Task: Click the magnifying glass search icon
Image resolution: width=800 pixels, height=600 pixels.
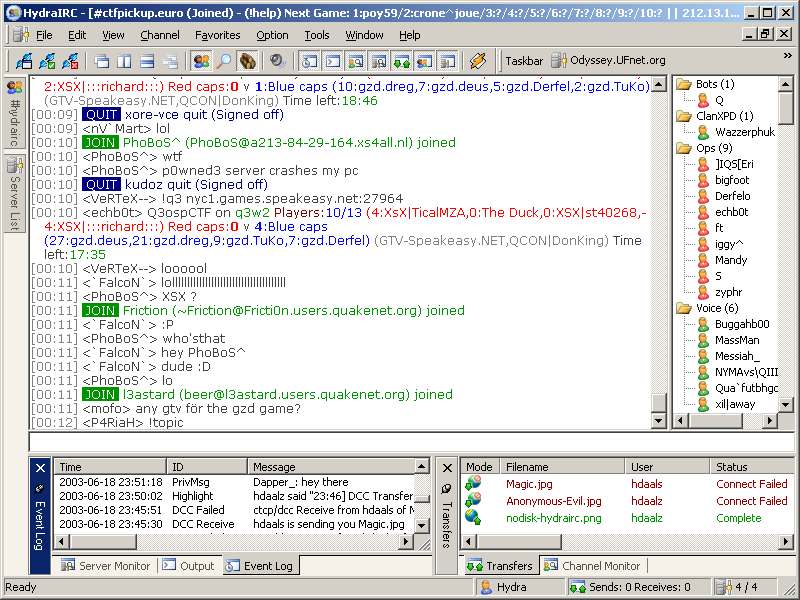Action: tap(224, 61)
